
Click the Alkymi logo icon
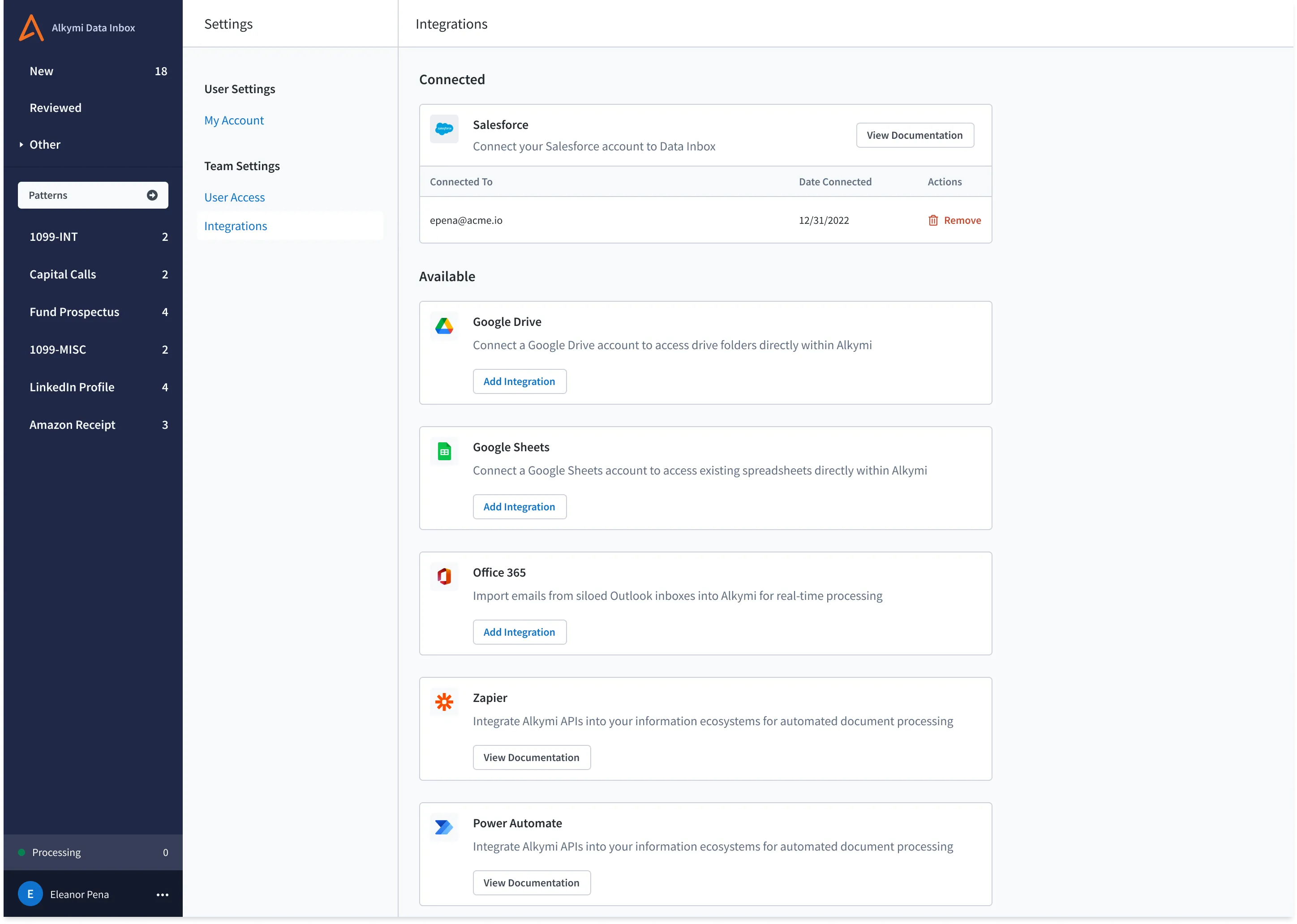pyautogui.click(x=31, y=27)
